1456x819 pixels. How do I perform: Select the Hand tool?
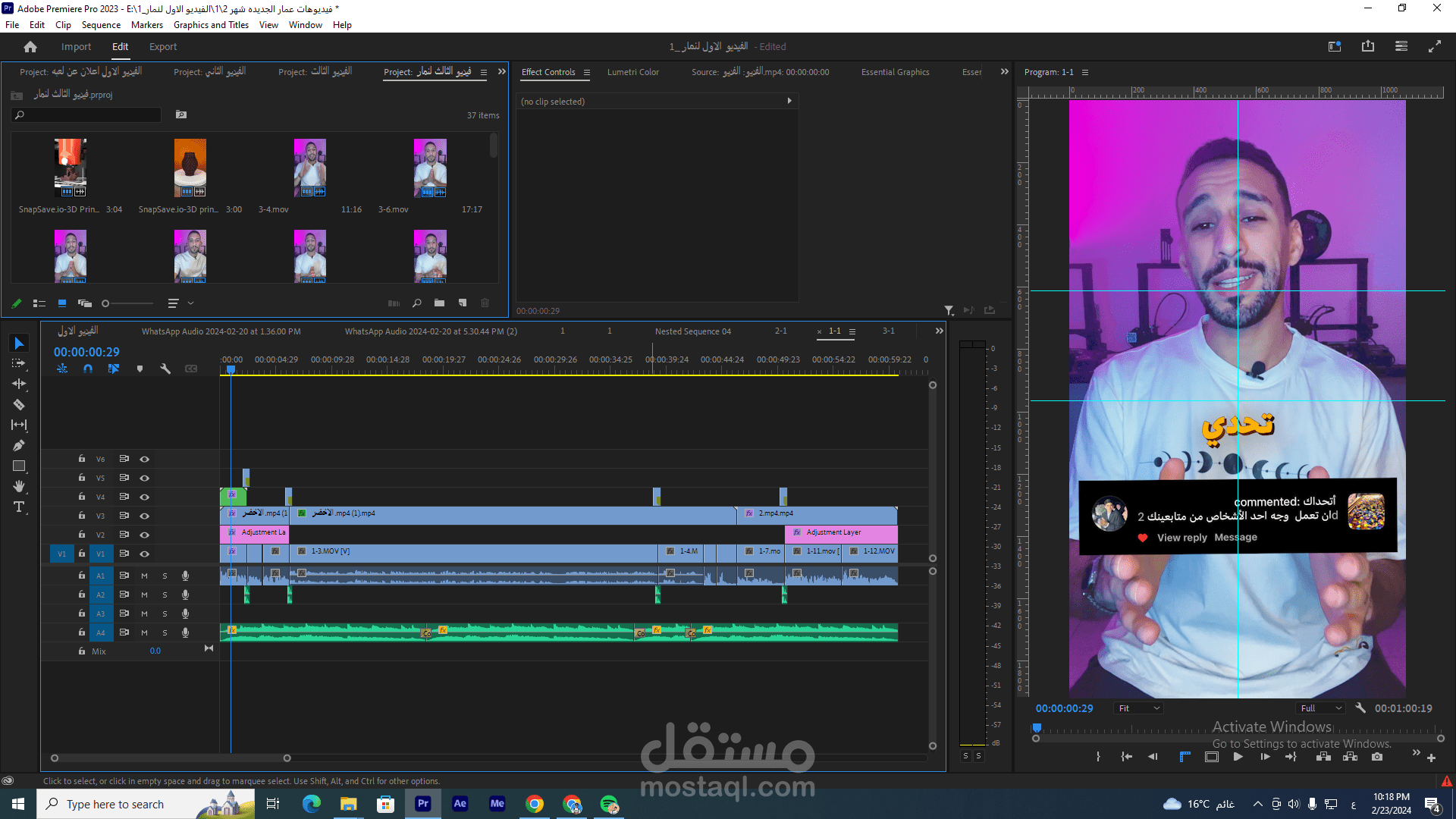click(19, 486)
